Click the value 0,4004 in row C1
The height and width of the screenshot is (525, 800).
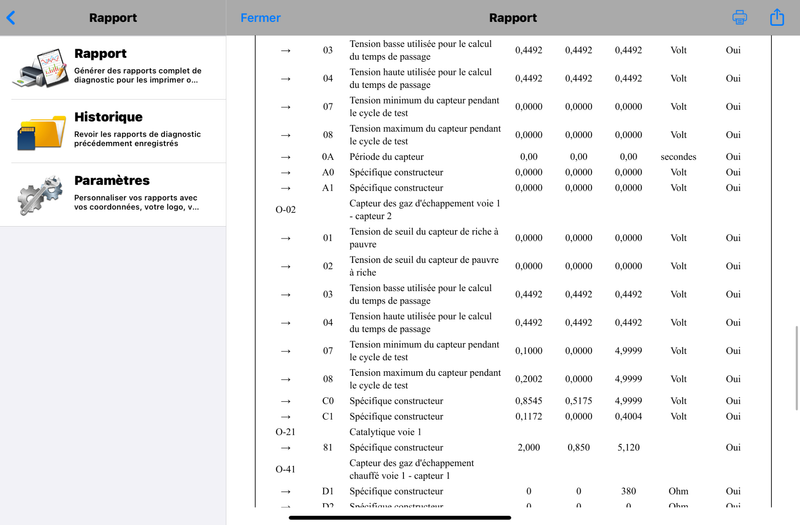(628, 416)
